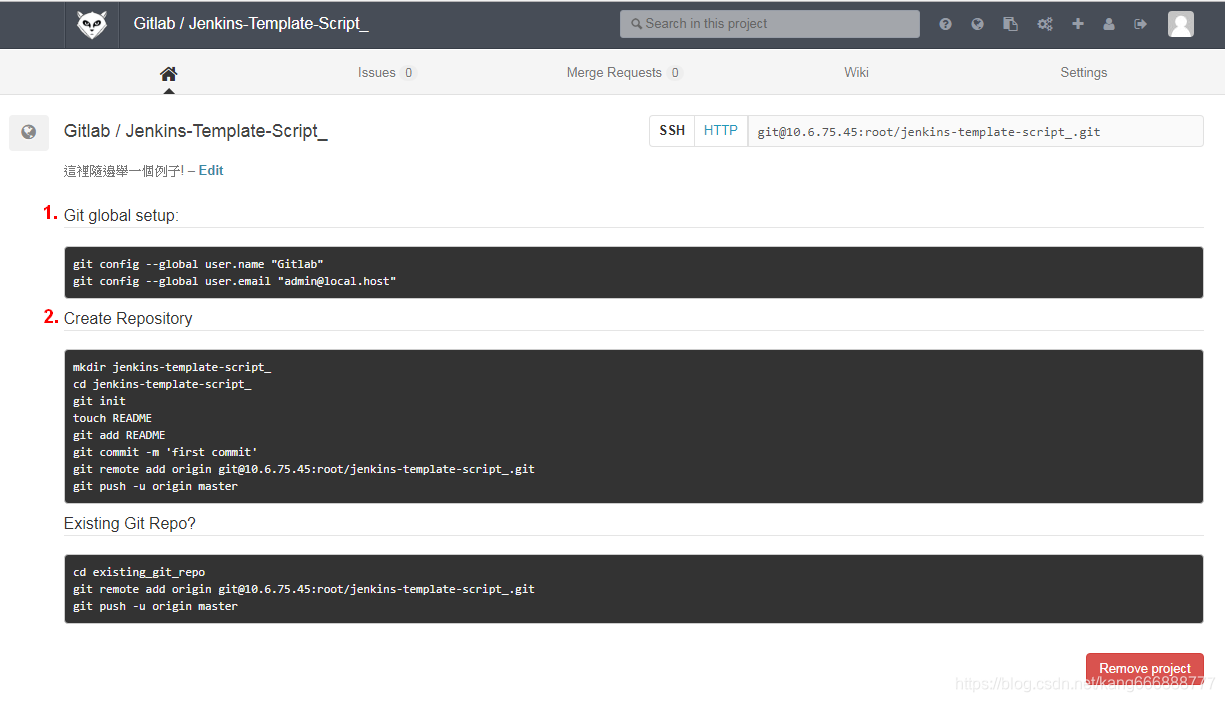Click the user.name "Gitlab" config line
1225x702 pixels.
[198, 264]
